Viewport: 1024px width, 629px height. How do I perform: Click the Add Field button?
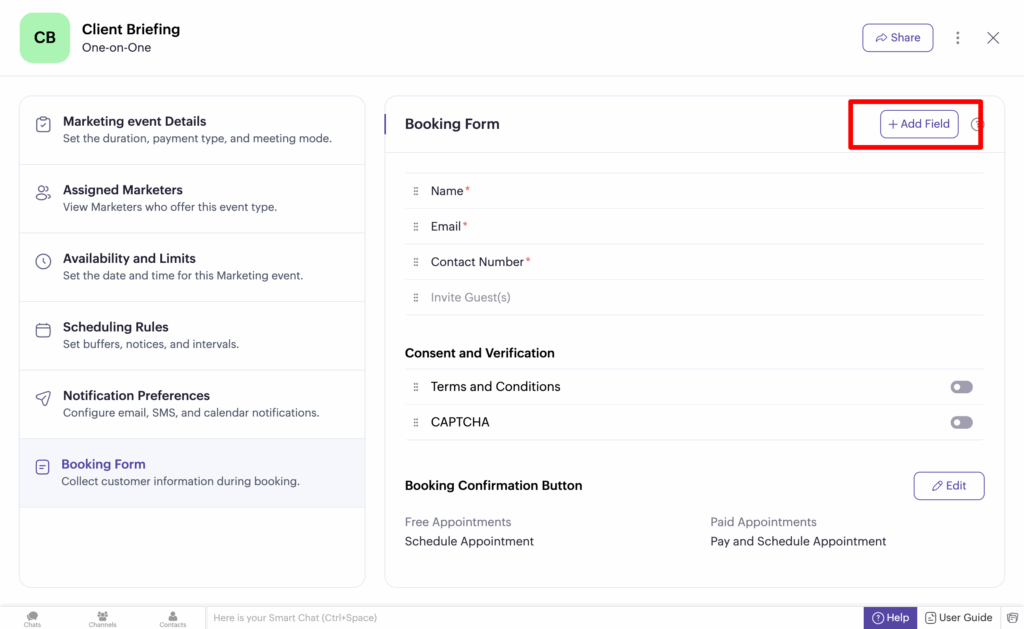tap(919, 124)
